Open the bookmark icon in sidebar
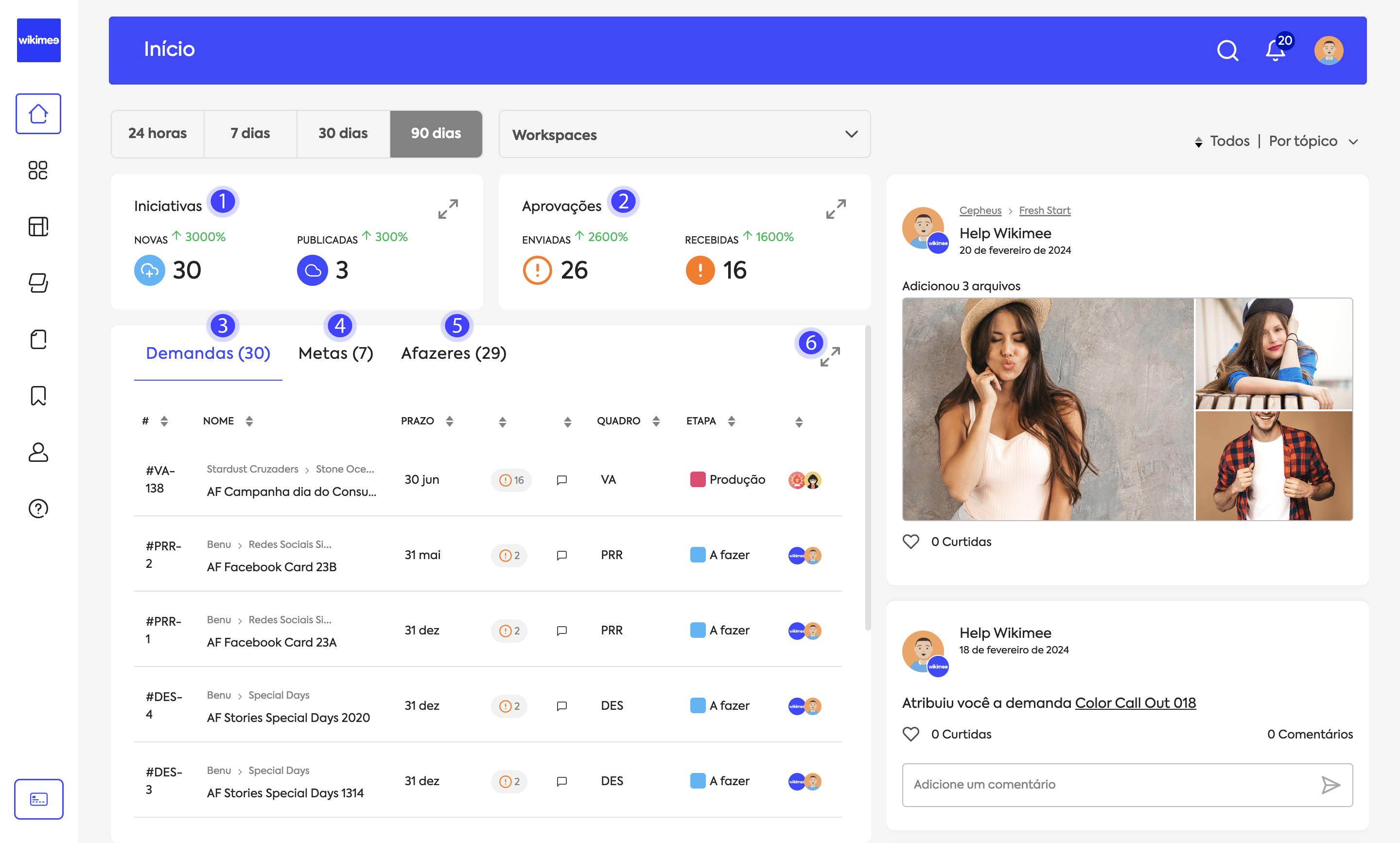Image resolution: width=1400 pixels, height=843 pixels. [x=38, y=395]
